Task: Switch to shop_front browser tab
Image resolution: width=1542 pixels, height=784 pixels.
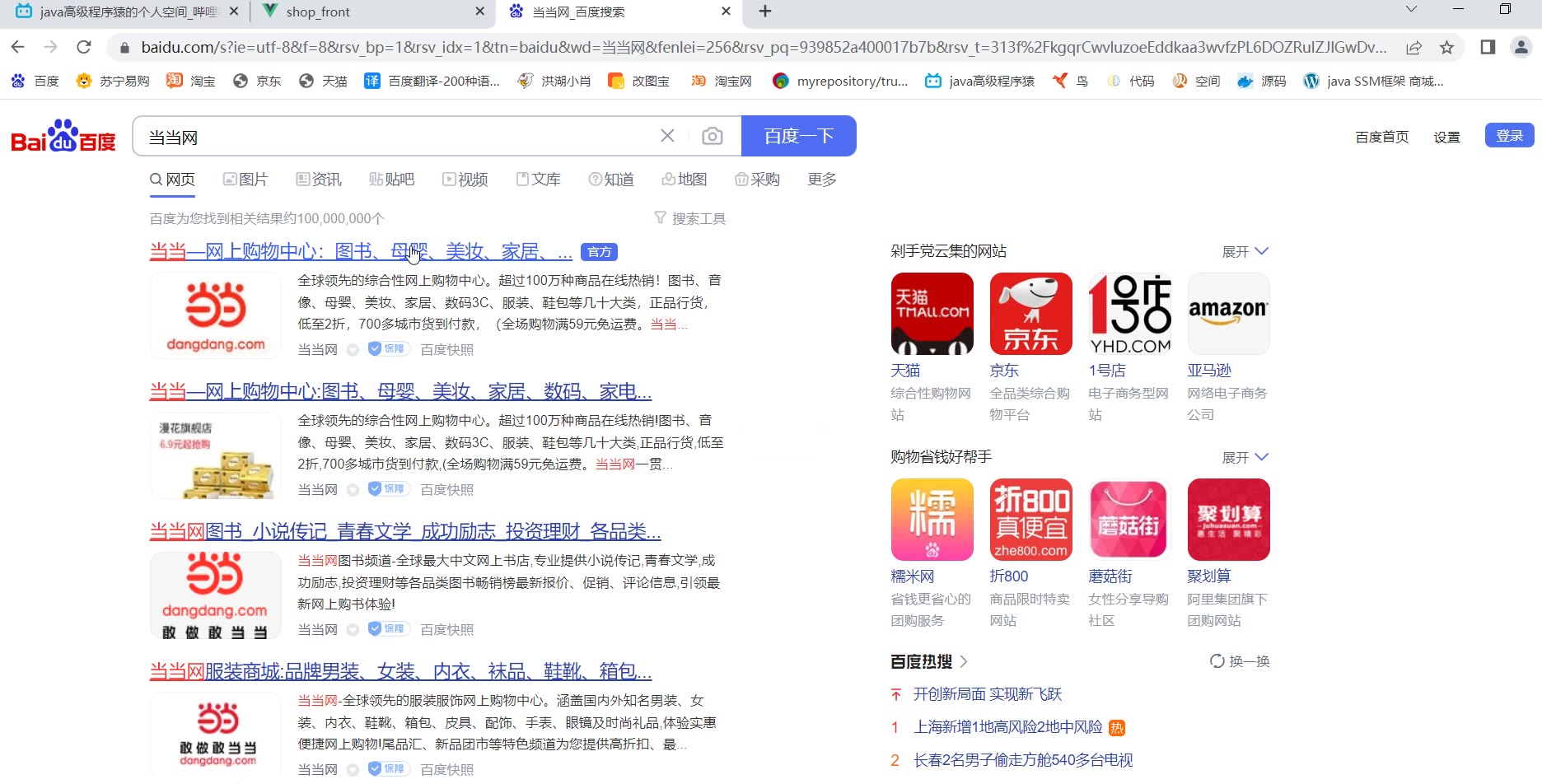Action: pos(372,12)
